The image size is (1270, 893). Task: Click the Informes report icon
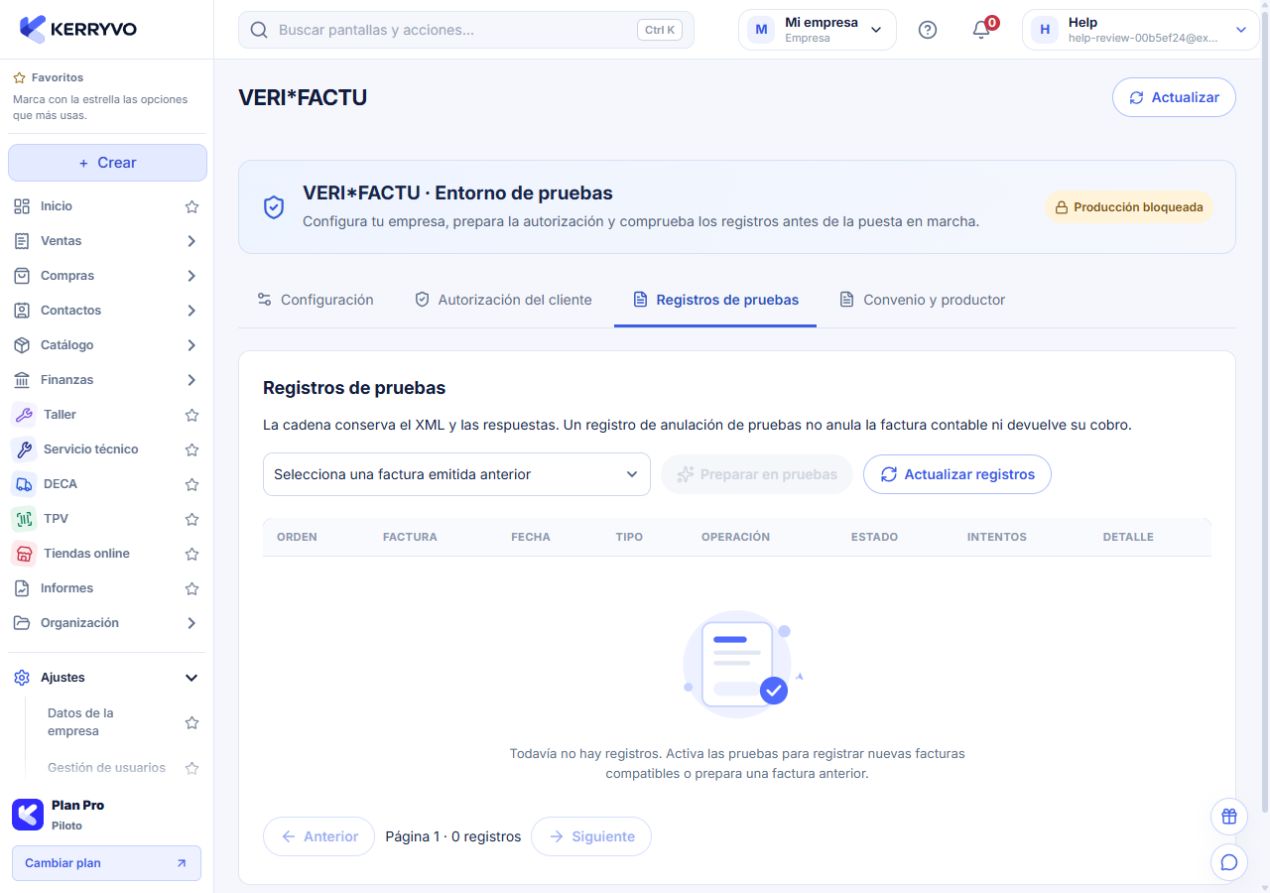(22, 588)
